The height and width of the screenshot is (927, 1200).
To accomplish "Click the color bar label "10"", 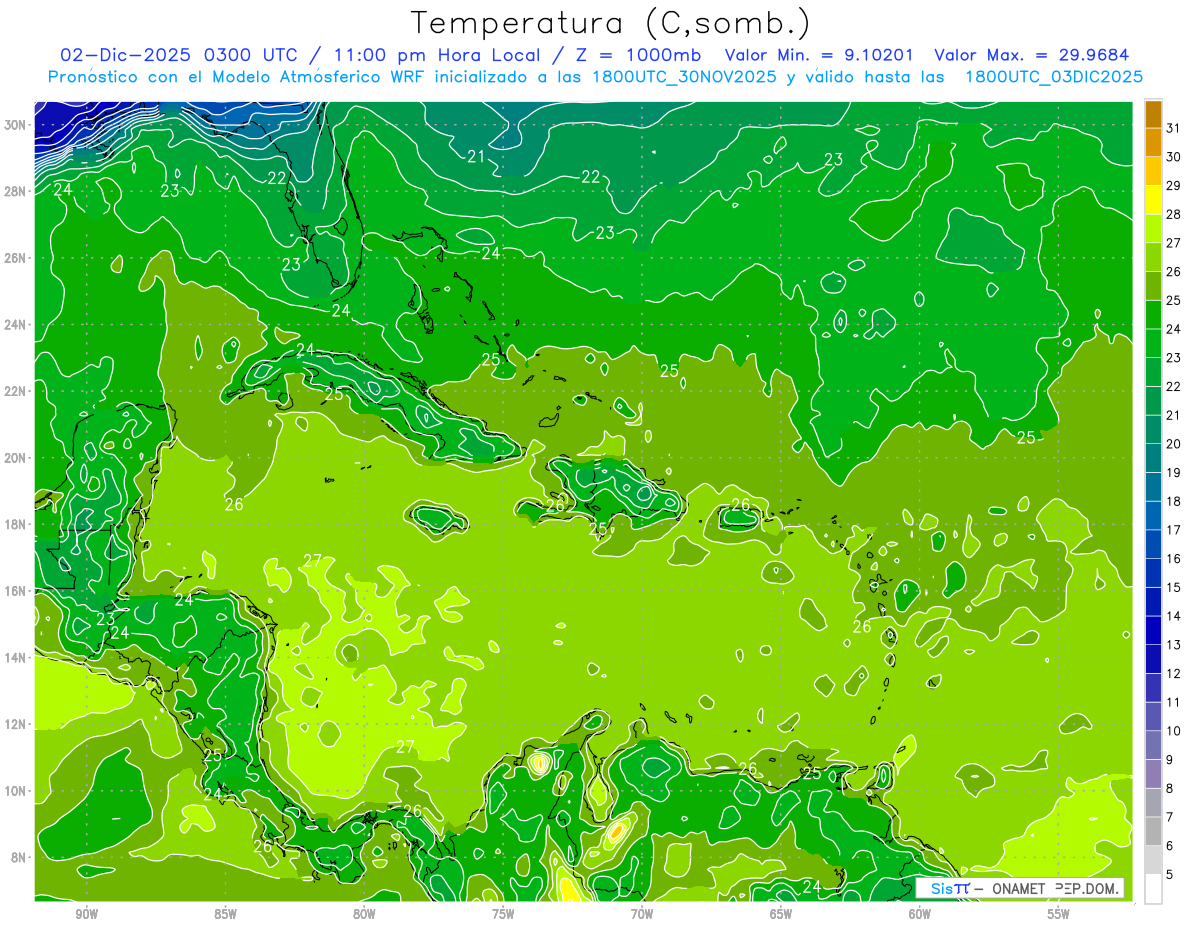I will [1173, 730].
